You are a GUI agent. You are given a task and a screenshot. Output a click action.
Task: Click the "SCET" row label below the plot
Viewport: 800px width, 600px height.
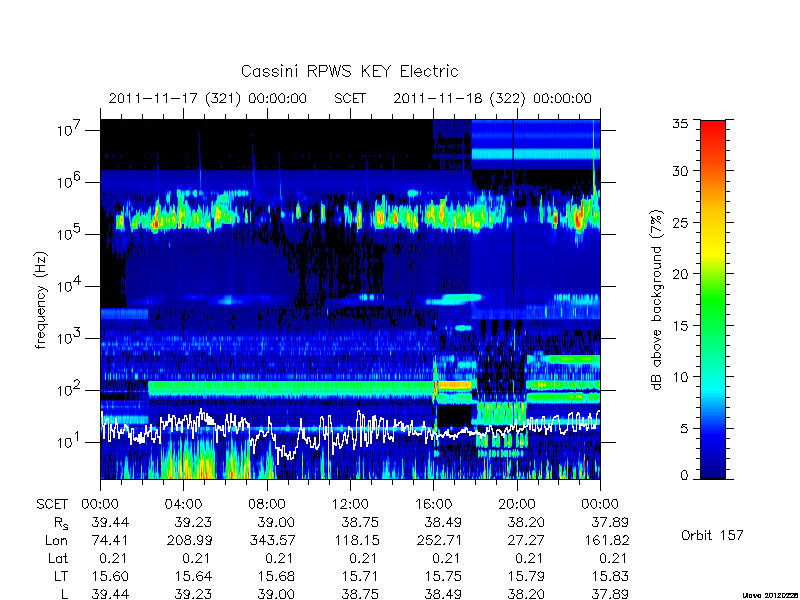[52, 505]
